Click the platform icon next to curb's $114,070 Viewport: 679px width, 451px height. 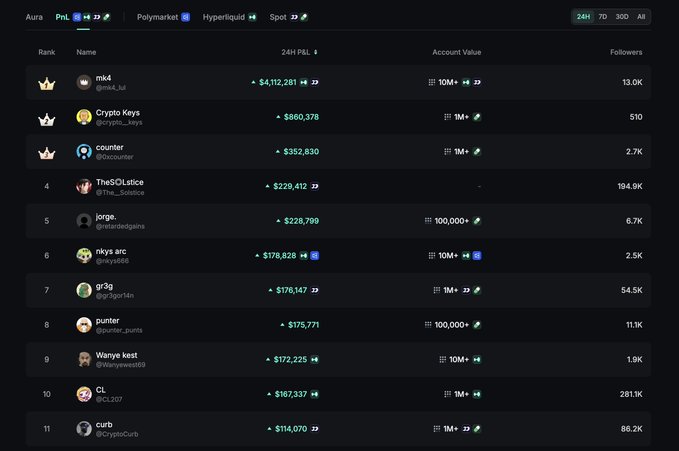[x=315, y=429]
